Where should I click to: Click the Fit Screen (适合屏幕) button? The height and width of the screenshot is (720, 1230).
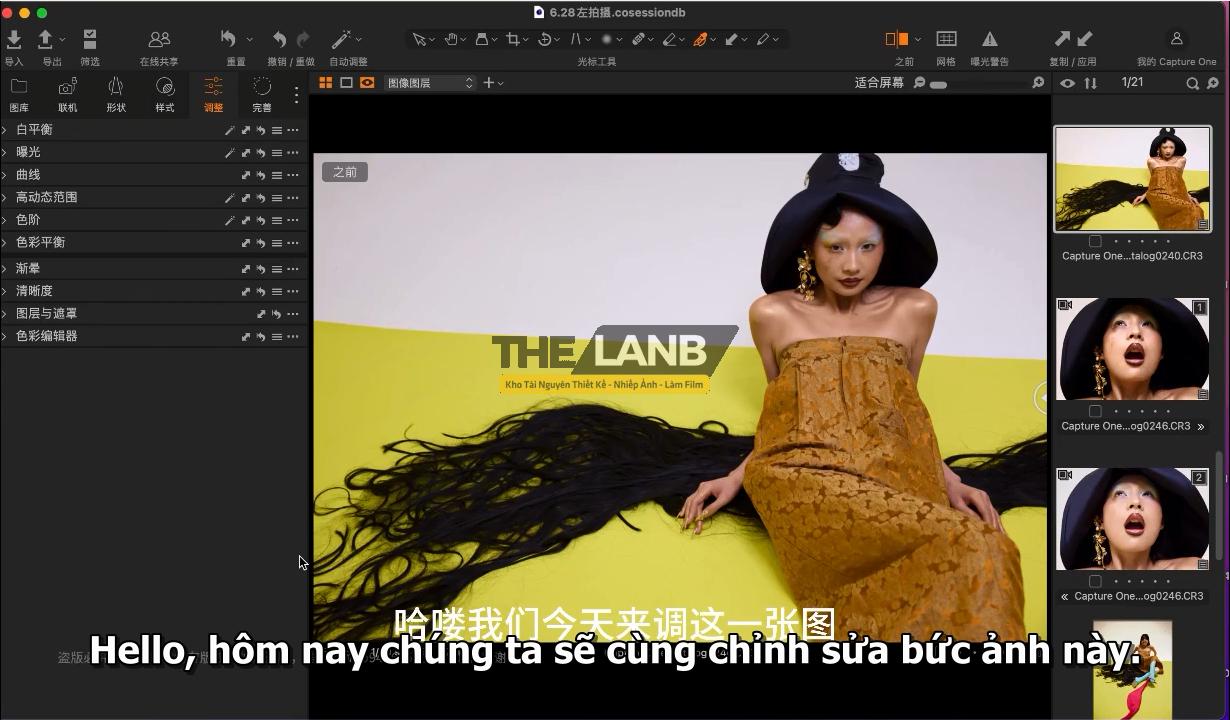coord(878,83)
